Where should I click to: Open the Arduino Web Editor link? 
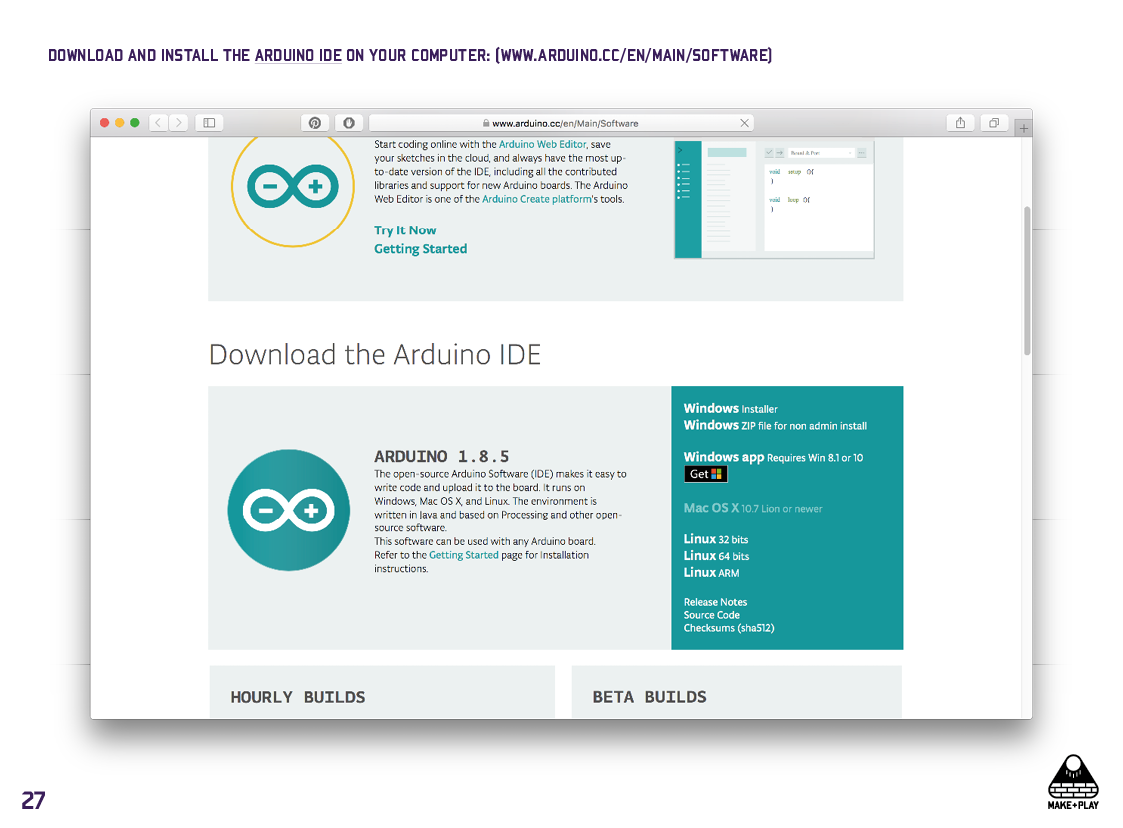542,144
